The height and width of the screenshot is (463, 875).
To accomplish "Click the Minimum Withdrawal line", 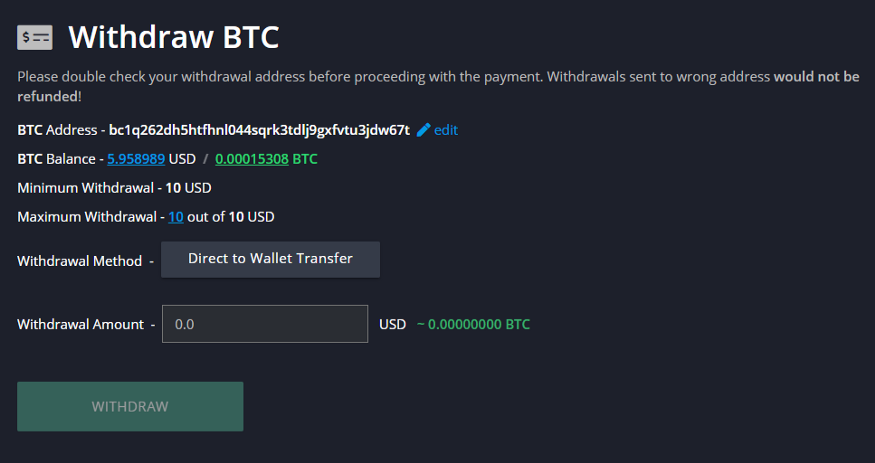I will coord(114,187).
